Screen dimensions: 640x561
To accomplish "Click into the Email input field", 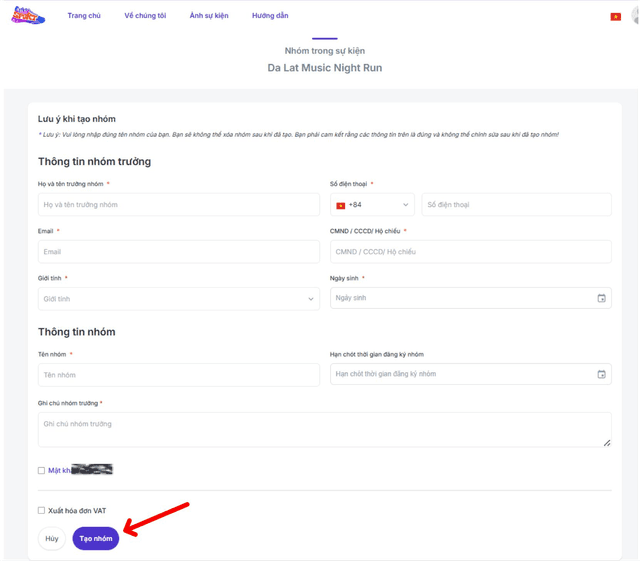I will (178, 252).
